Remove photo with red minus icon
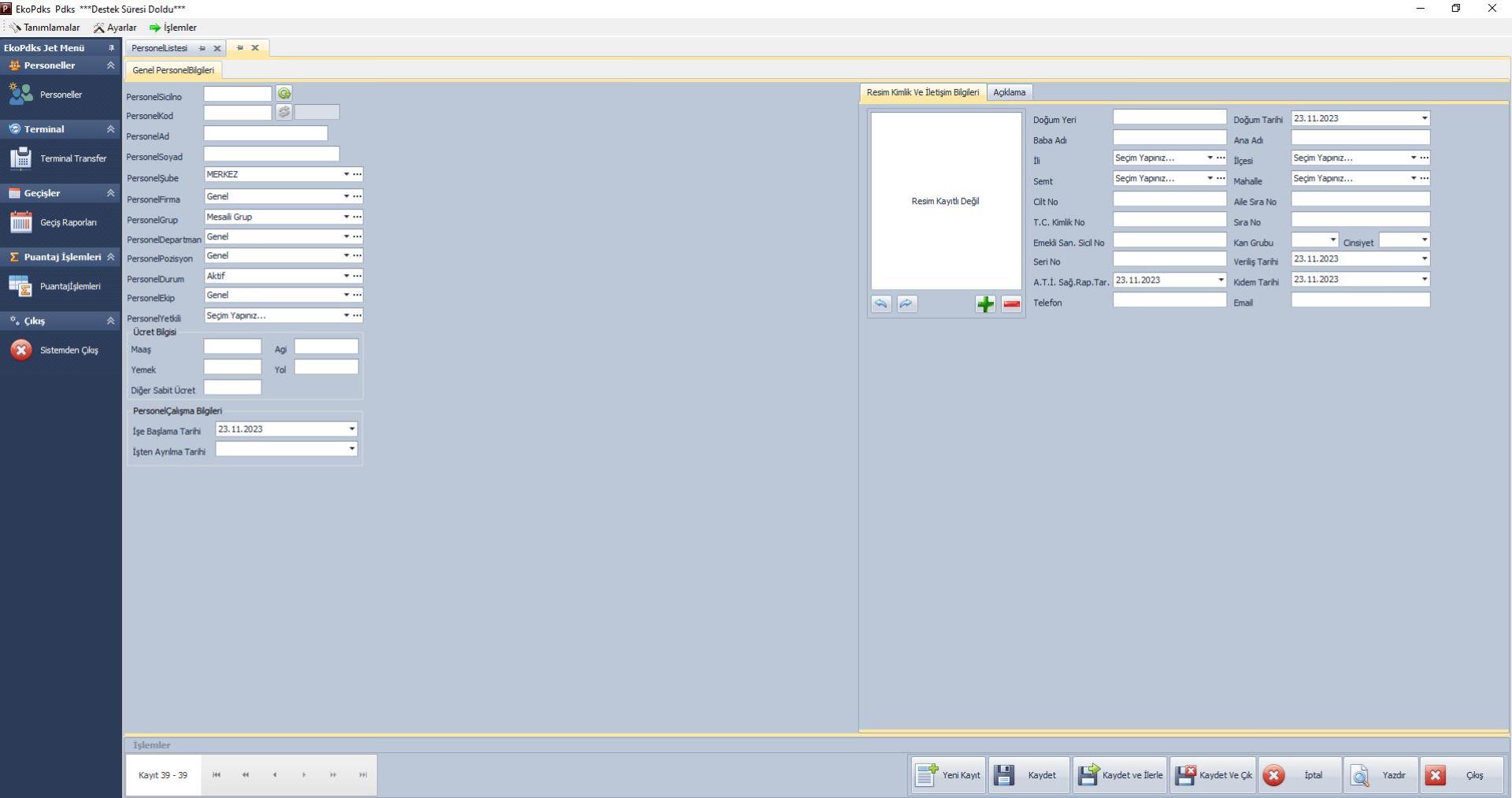Viewport: 1512px width, 798px height. (1011, 304)
